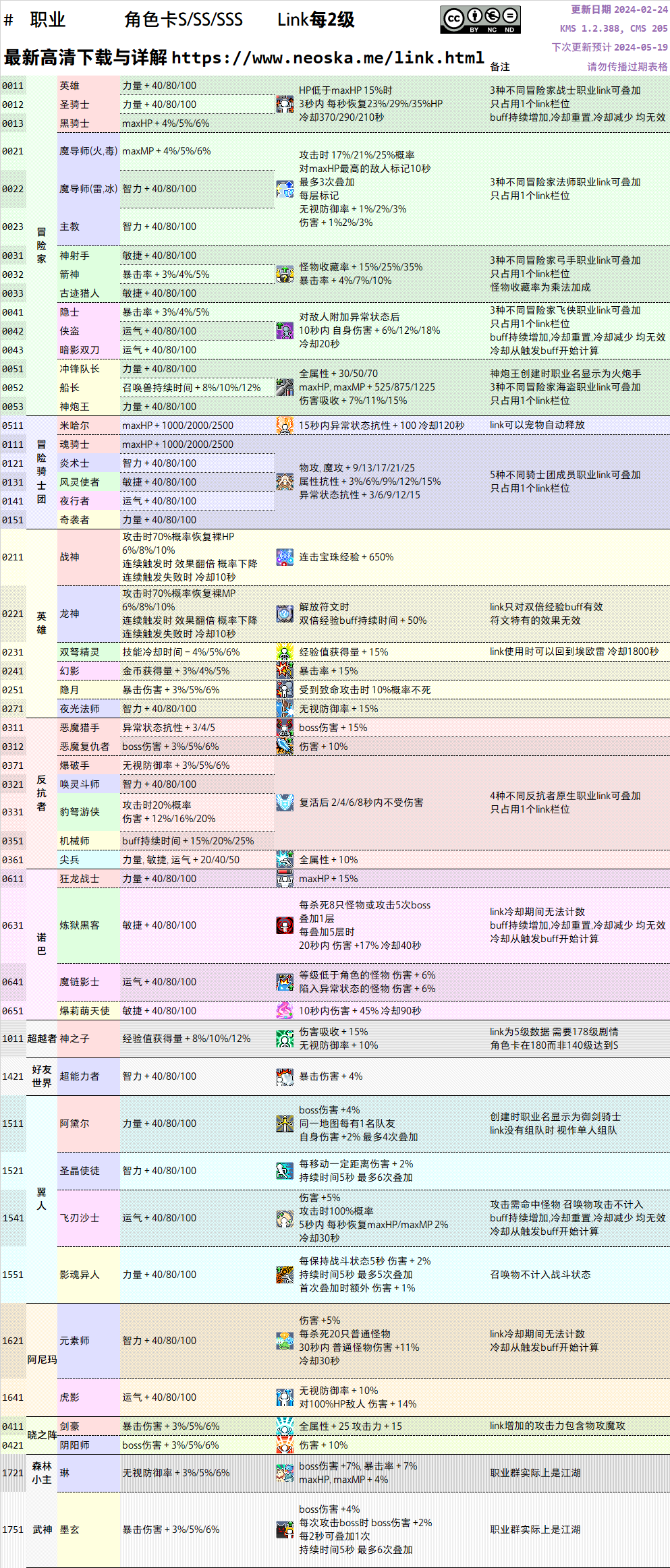670x1568 pixels.
Task: Click the 英雄 job name in row 0011
Action: (69, 86)
